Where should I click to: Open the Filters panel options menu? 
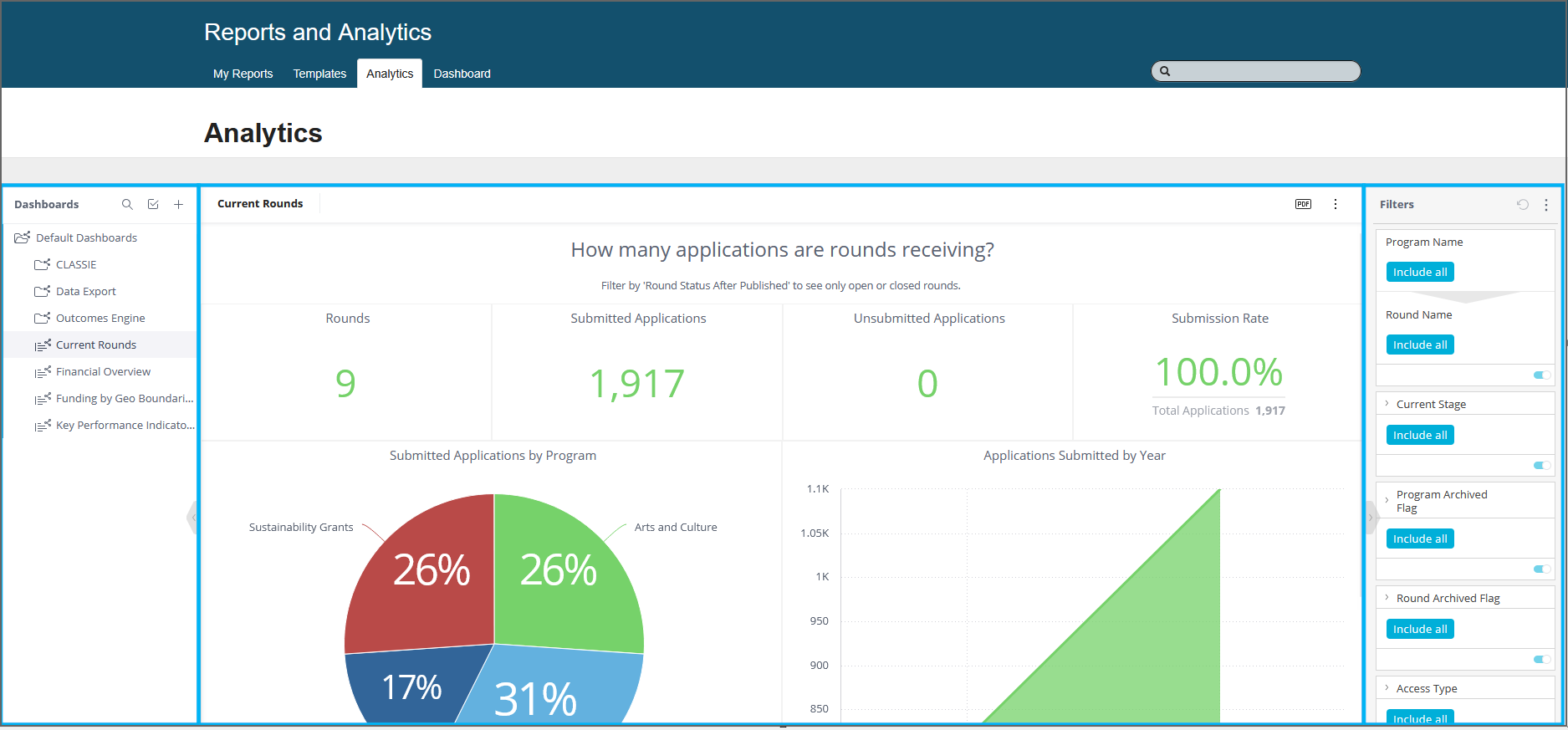[x=1546, y=204]
